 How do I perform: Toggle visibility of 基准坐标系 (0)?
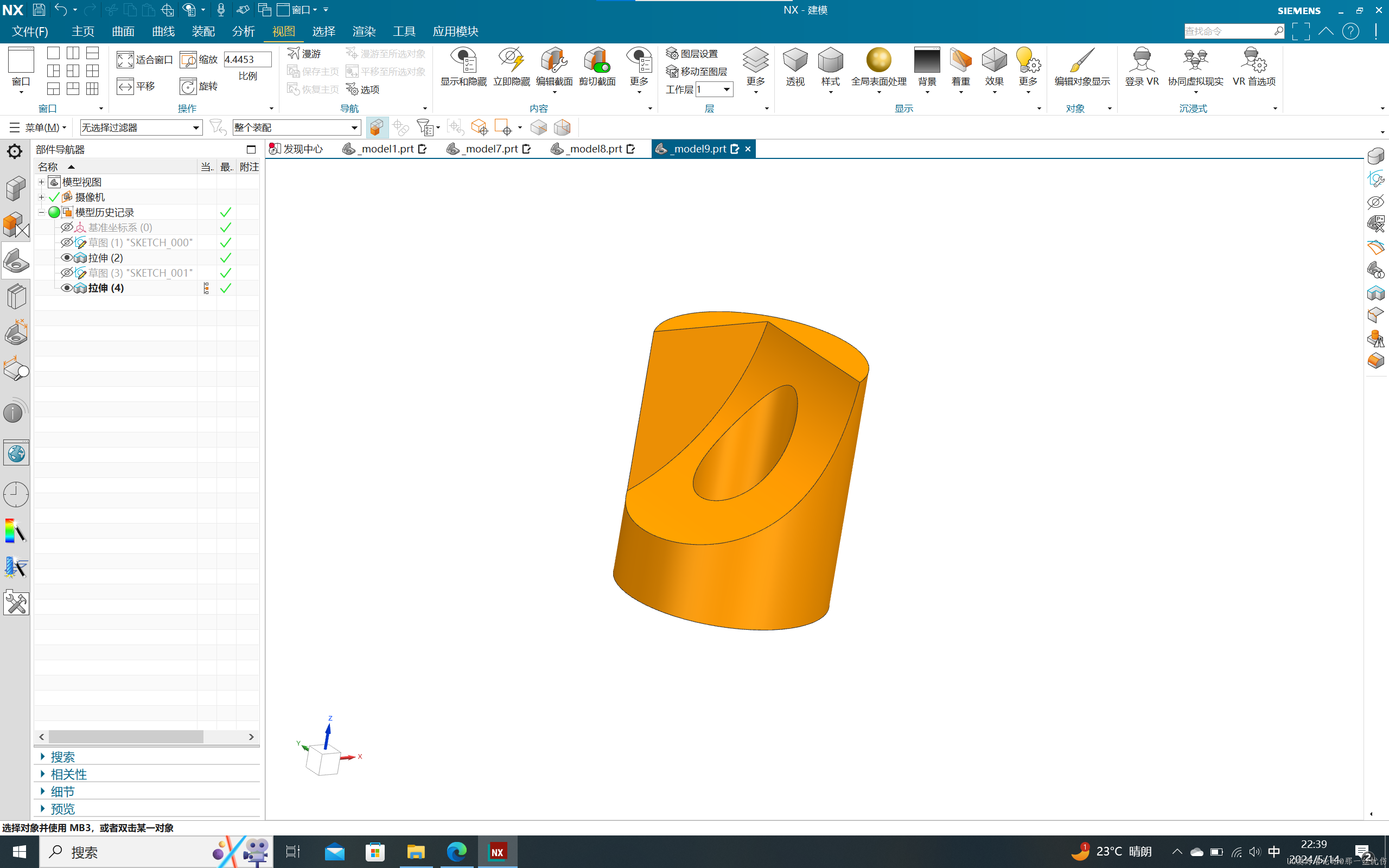coord(67,227)
